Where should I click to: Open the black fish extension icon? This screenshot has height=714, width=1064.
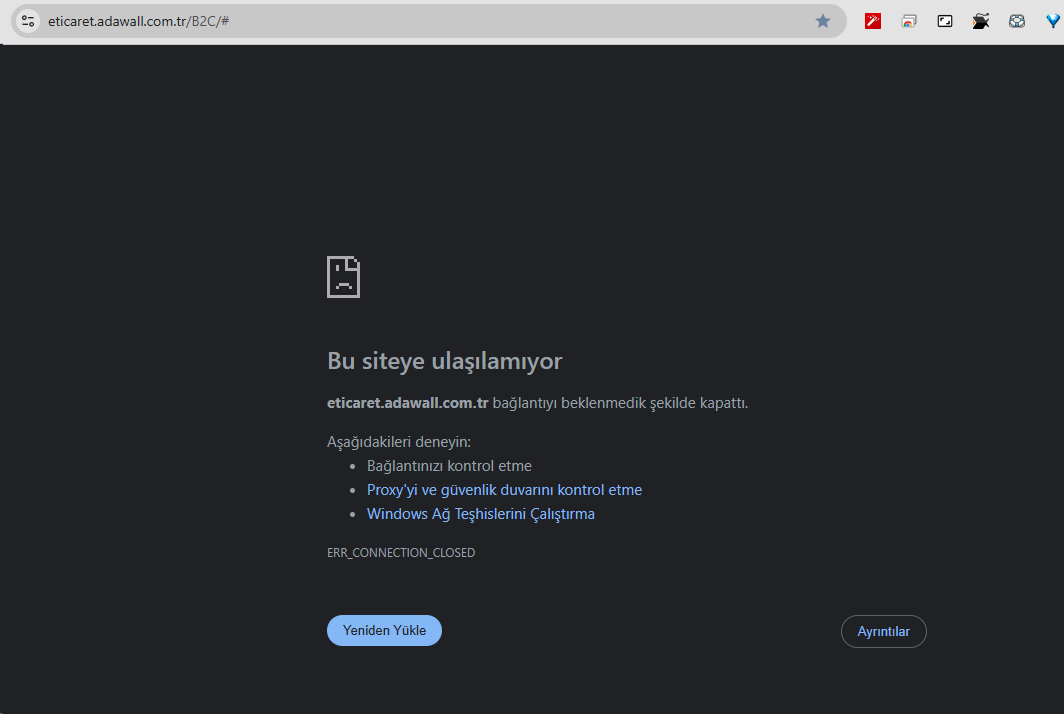pyautogui.click(x=981, y=21)
